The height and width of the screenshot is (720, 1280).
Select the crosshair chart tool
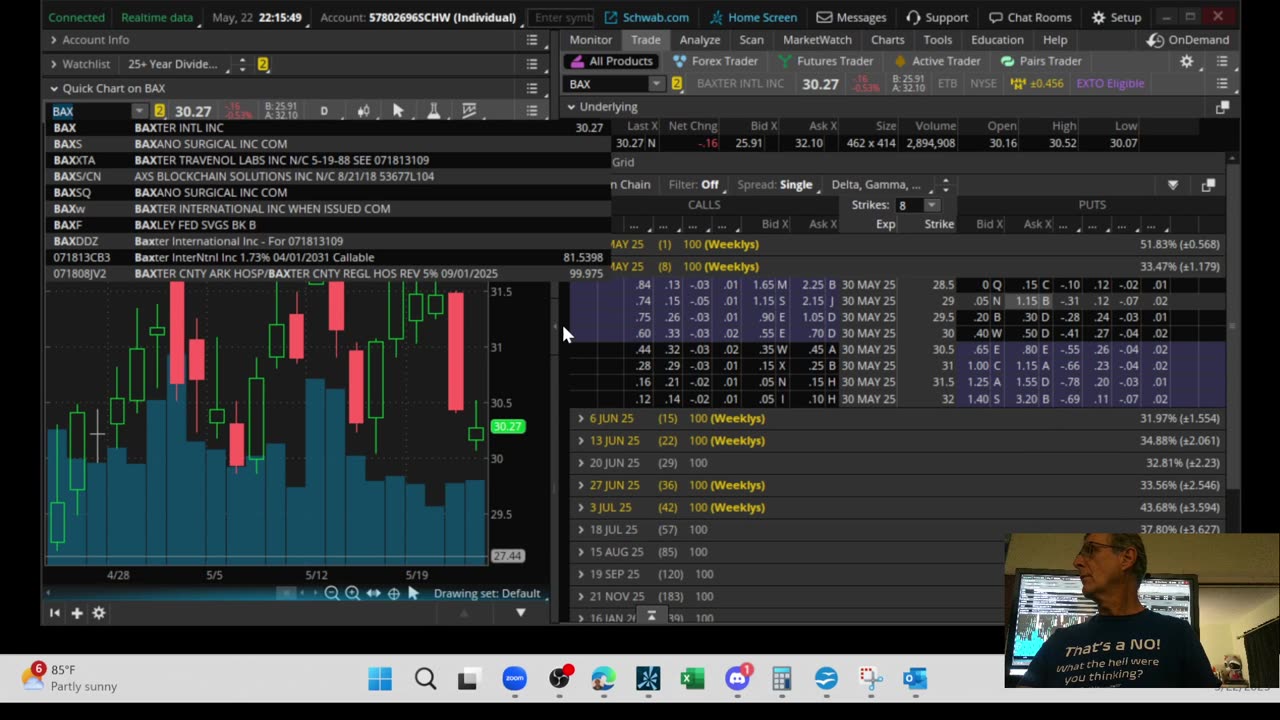click(394, 594)
